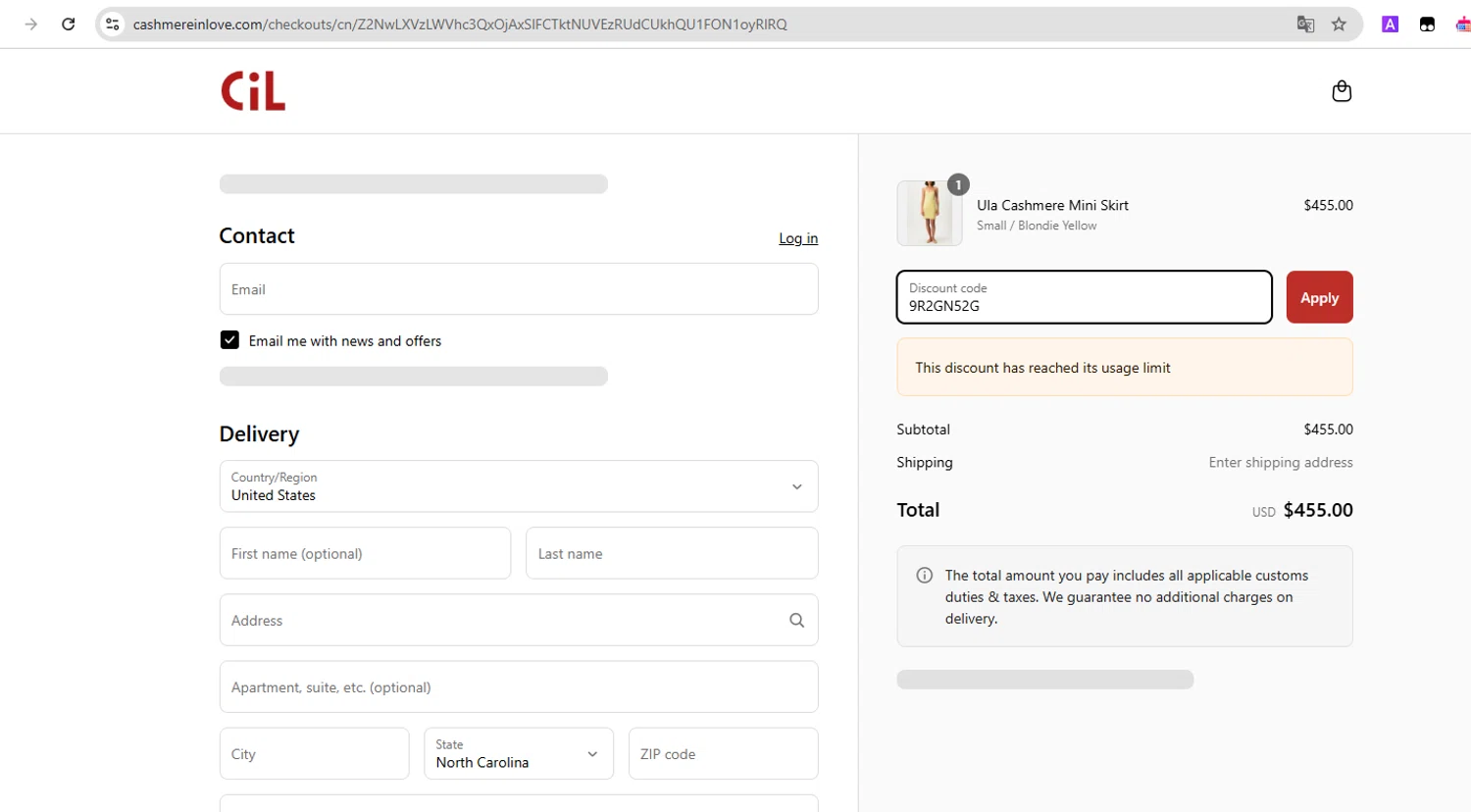
Task: Uncheck Email me with news and offers
Action: tap(229, 340)
